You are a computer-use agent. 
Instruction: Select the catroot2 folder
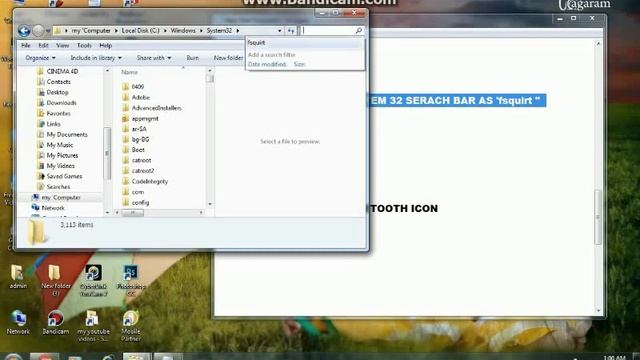pyautogui.click(x=143, y=171)
